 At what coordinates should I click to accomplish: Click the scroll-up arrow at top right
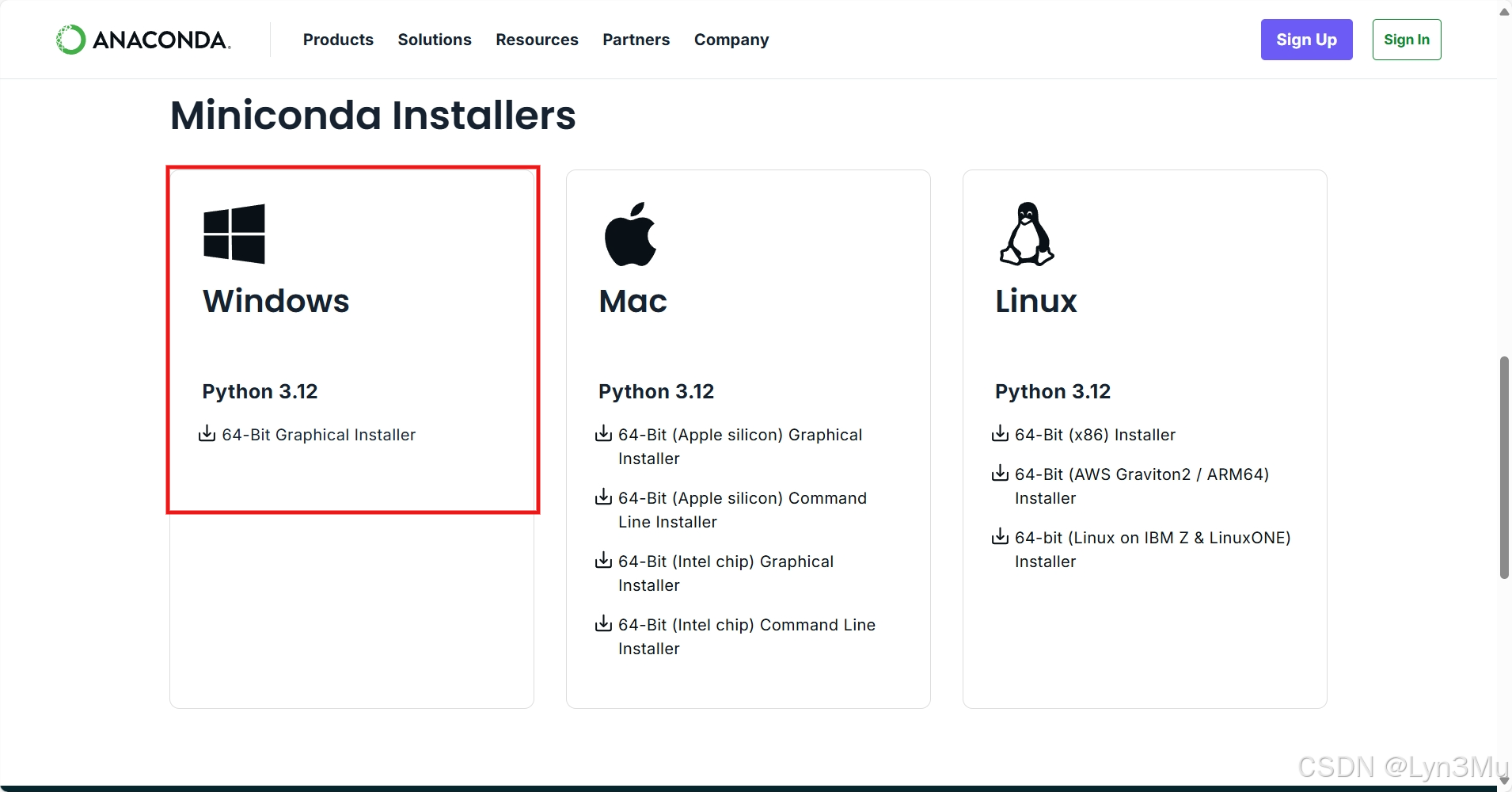tap(1503, 11)
